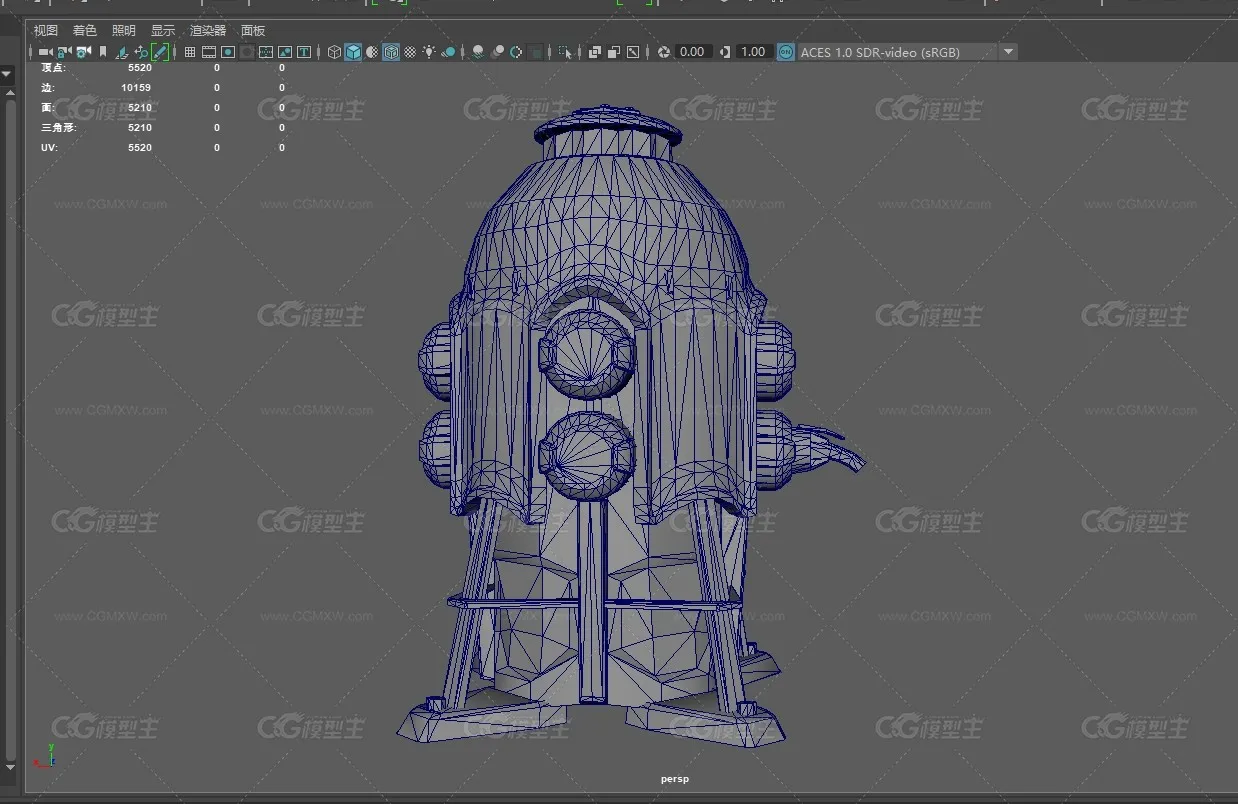Click the 顶点 vertex count 5520
The width and height of the screenshot is (1238, 804).
coord(140,68)
